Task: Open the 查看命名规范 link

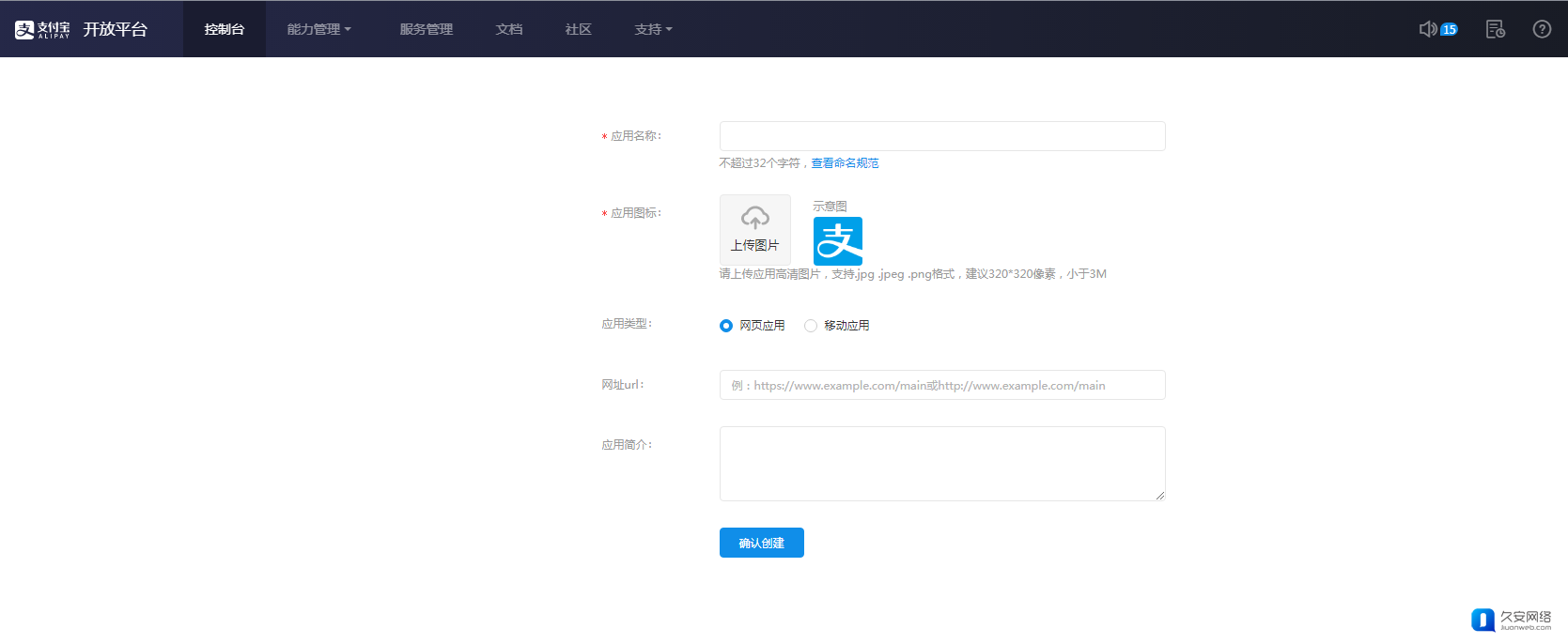Action: click(x=845, y=163)
